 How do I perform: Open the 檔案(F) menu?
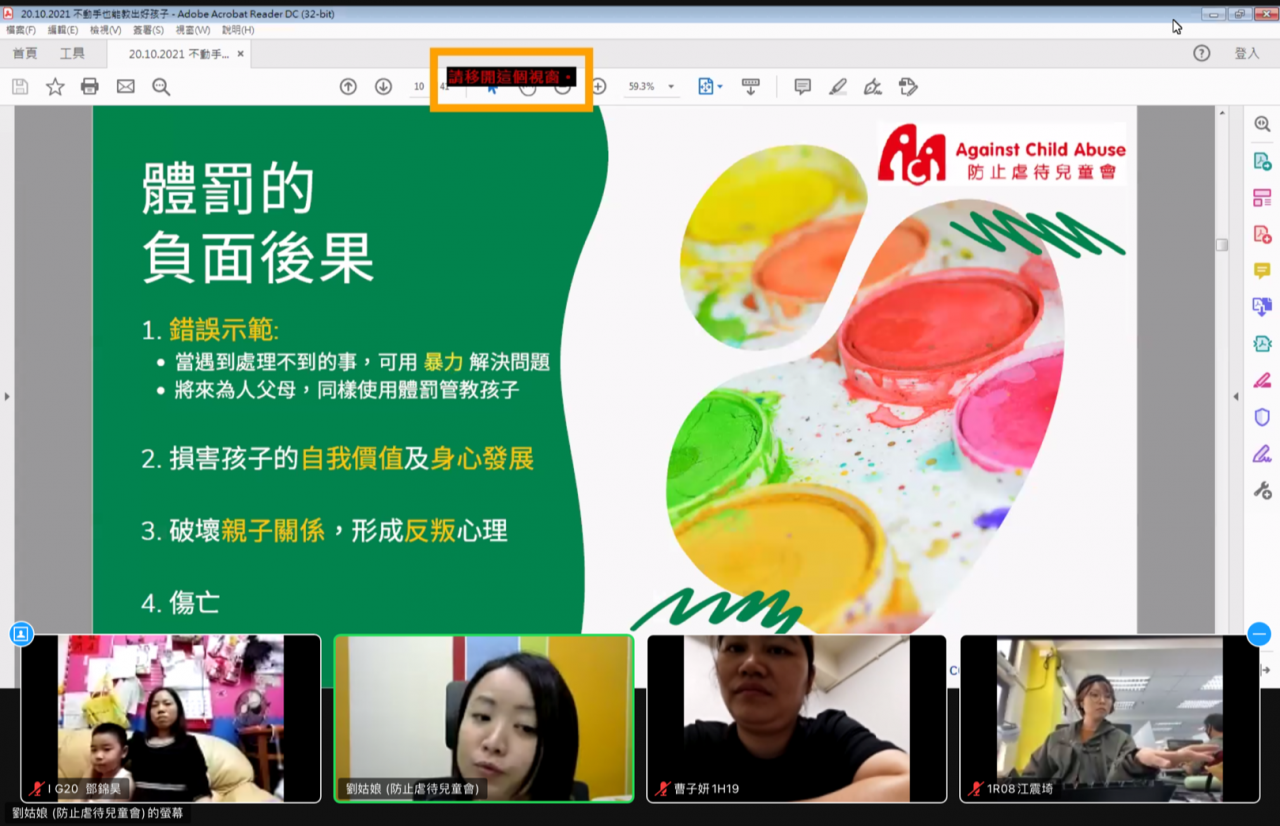[x=21, y=31]
